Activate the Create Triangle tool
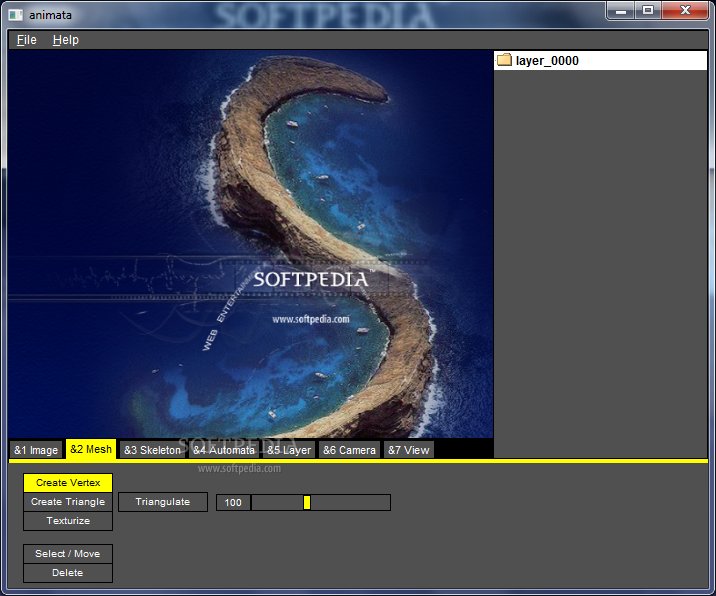Viewport: 716px width, 596px height. pyautogui.click(x=68, y=502)
